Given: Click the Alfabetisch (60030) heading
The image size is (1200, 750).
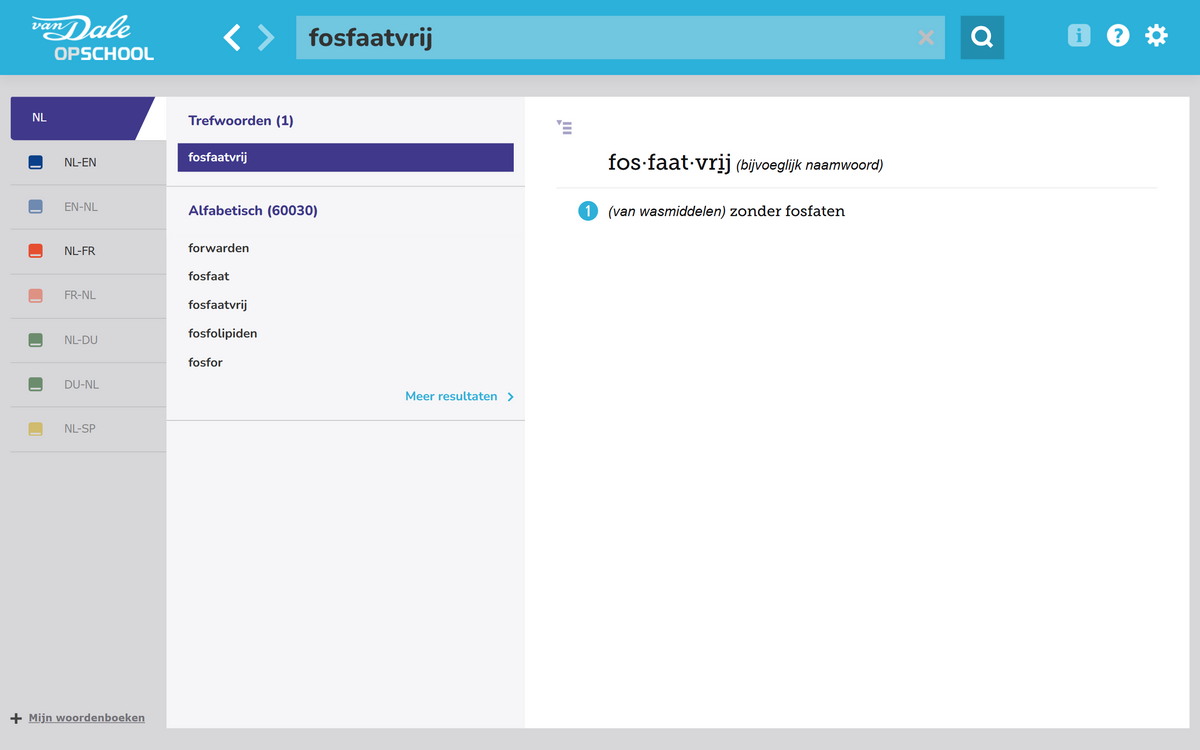Looking at the screenshot, I should (253, 211).
